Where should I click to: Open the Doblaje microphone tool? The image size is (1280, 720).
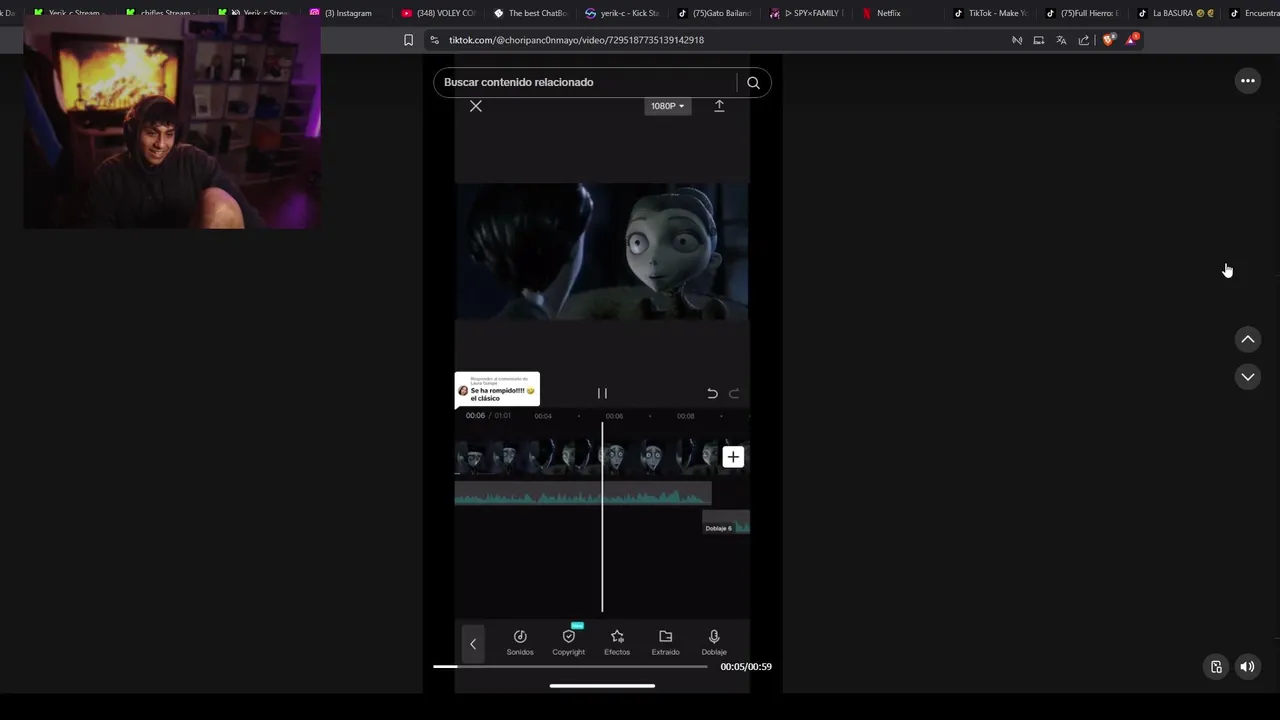click(714, 642)
